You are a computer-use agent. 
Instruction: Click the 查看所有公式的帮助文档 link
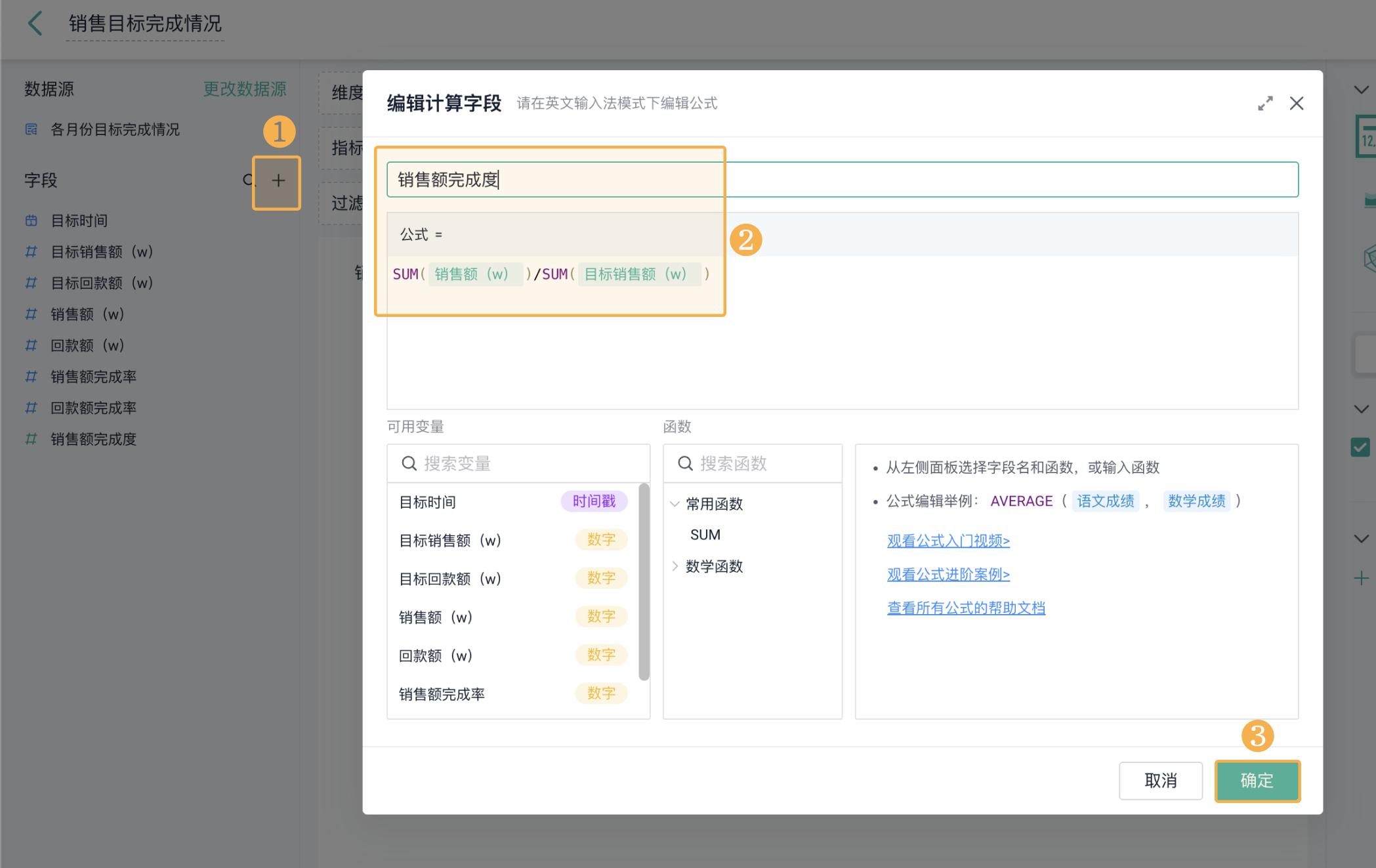(966, 608)
